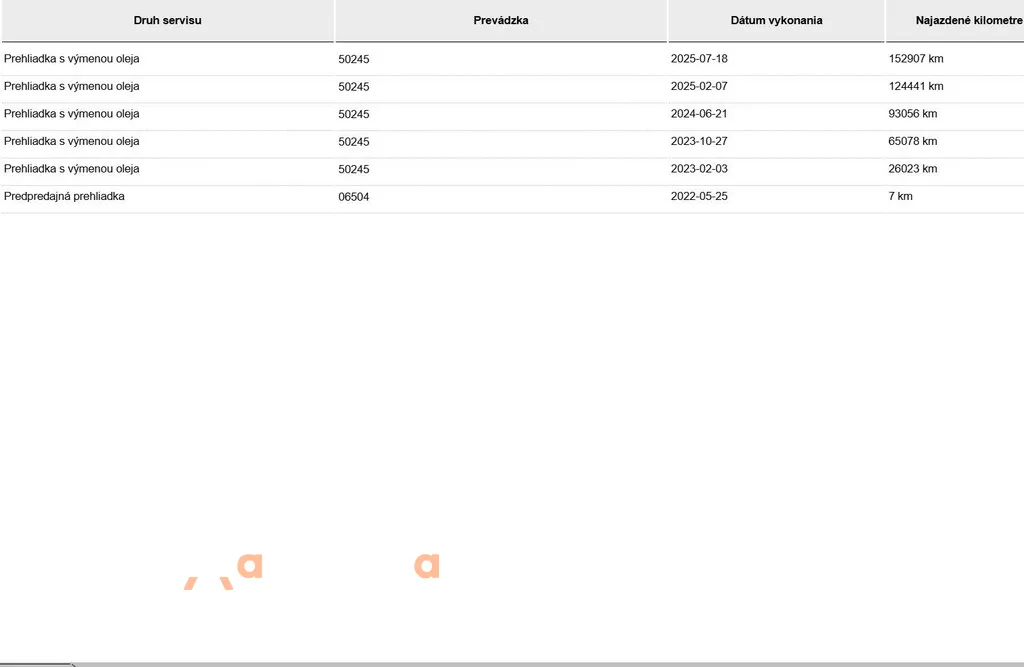Click the 2024-06-21 date cell

click(699, 114)
